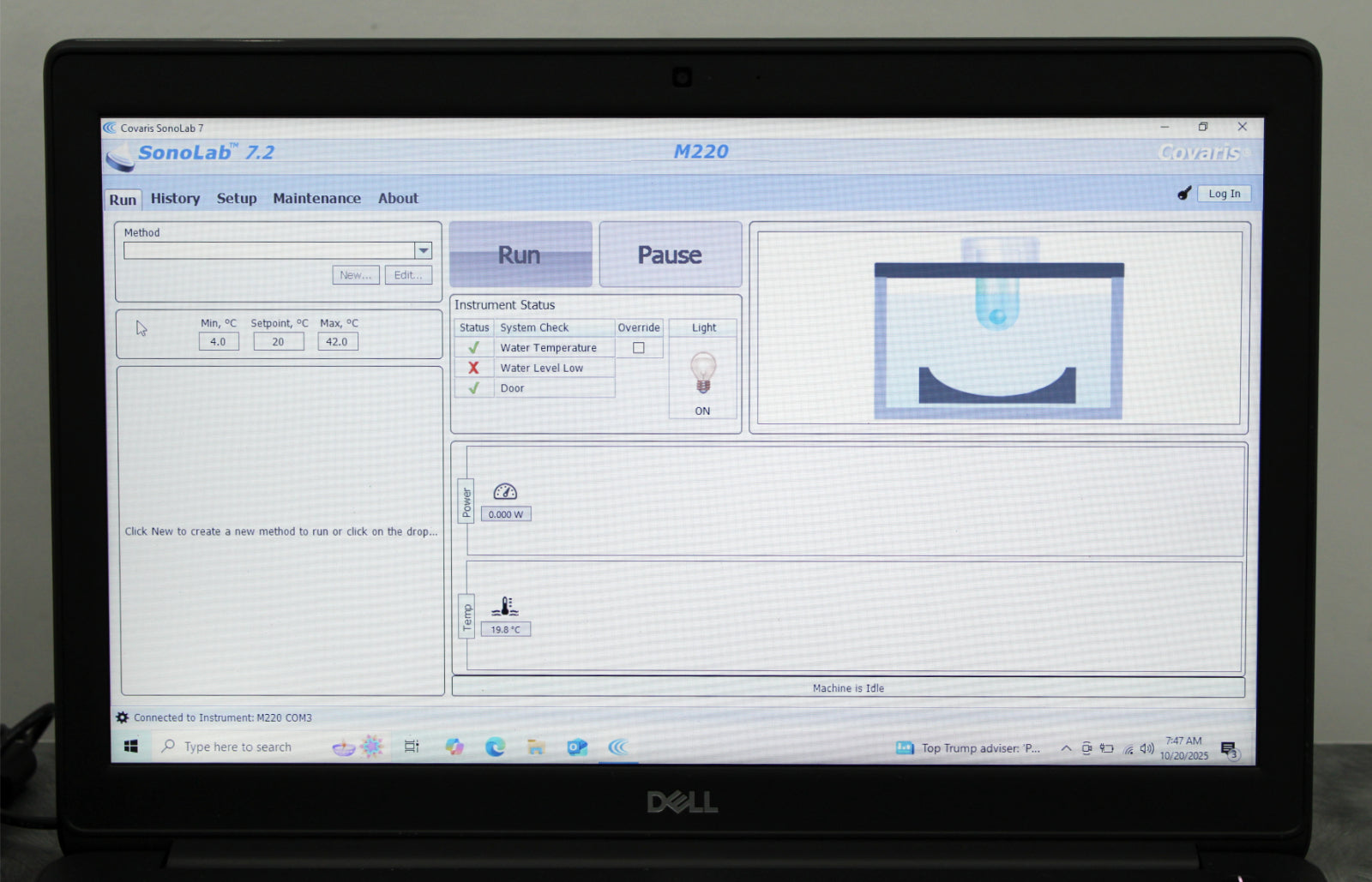Click the Log In button
Screen dimensions: 1372x882
[x=1224, y=194]
